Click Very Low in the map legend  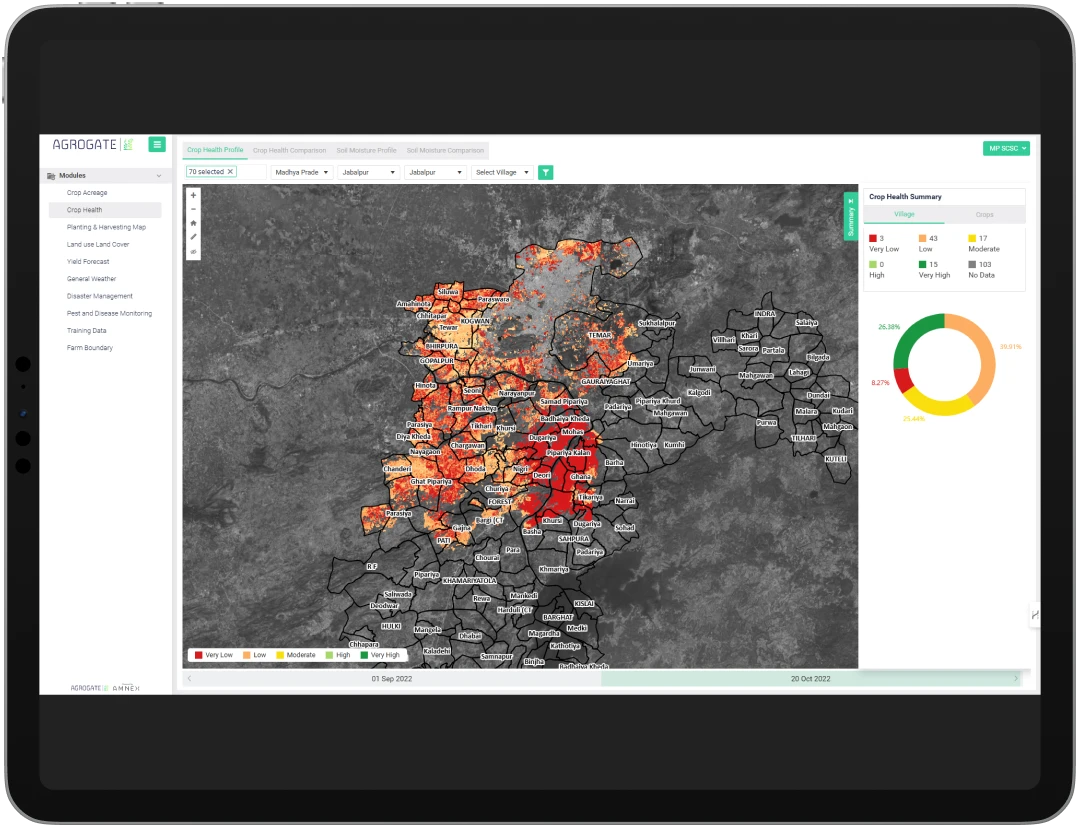coord(214,655)
